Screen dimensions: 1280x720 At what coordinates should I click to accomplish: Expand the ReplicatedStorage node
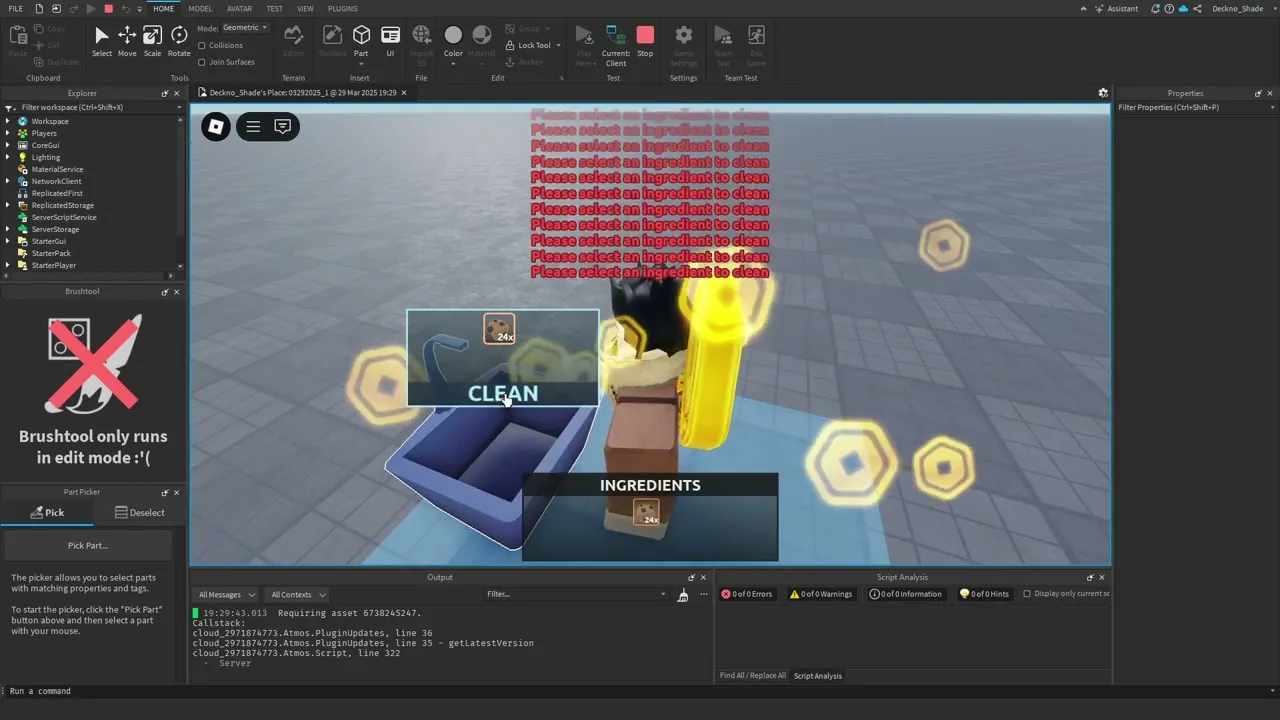pos(8,205)
